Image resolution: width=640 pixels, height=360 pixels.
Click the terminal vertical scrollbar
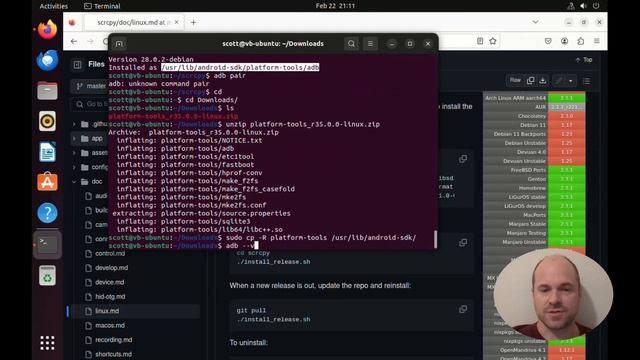pos(436,239)
